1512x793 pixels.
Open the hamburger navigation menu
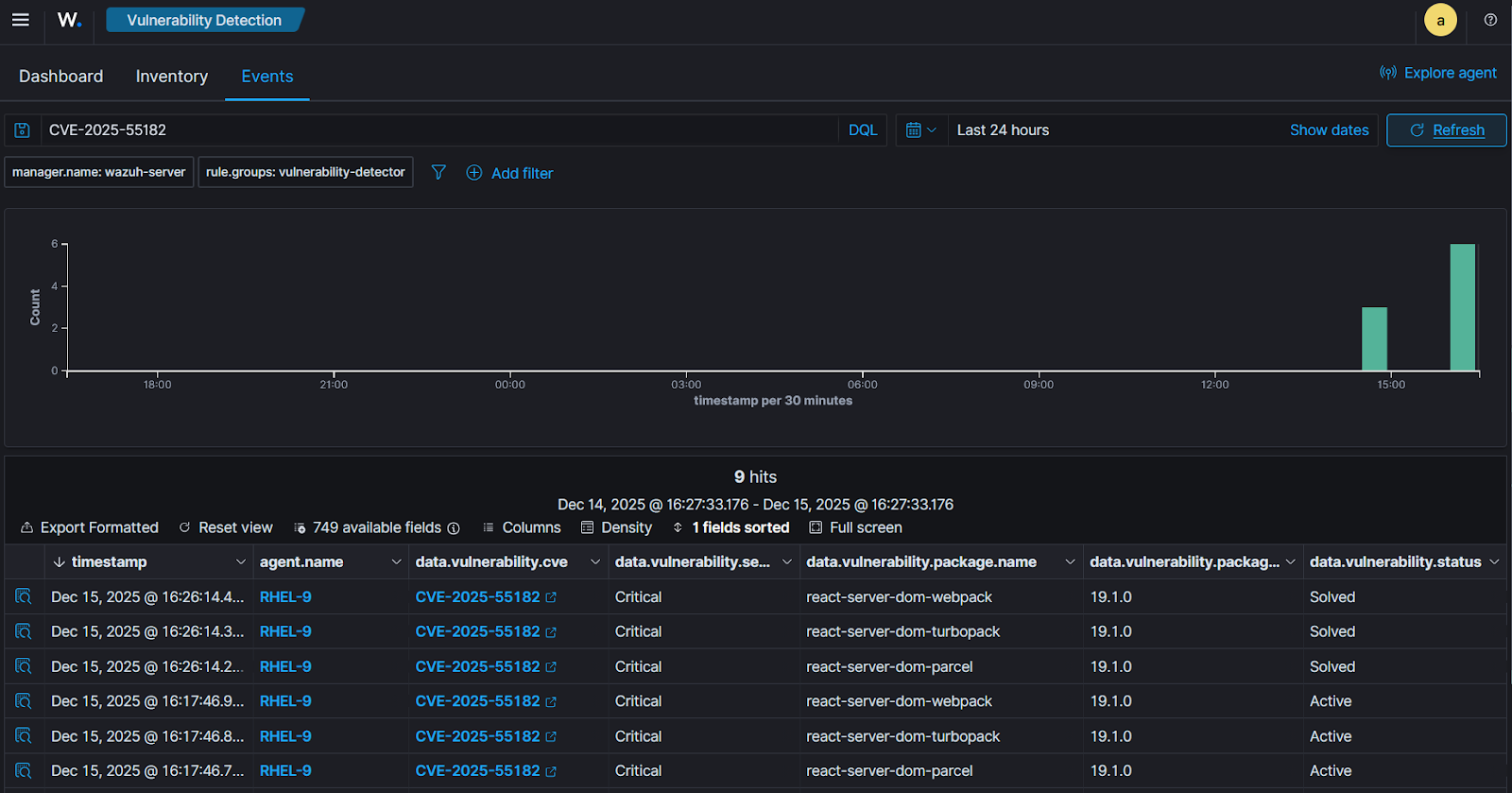click(x=20, y=20)
